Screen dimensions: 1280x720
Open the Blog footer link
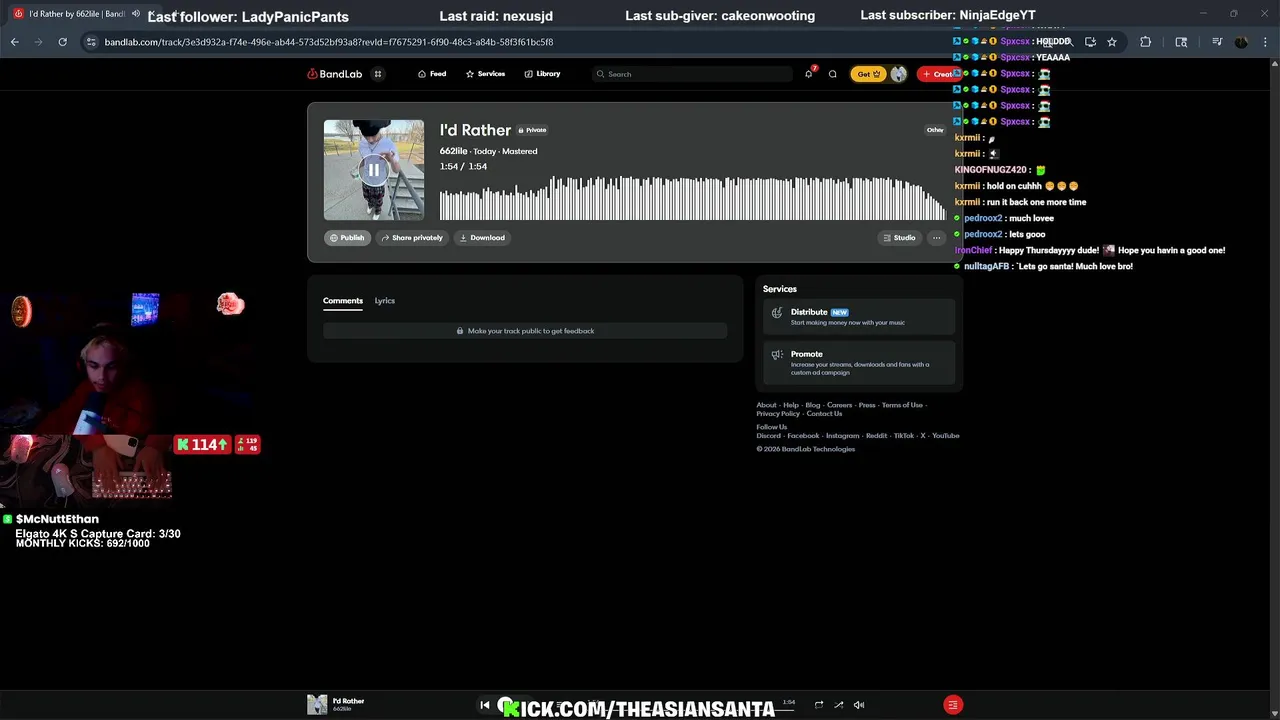click(813, 405)
